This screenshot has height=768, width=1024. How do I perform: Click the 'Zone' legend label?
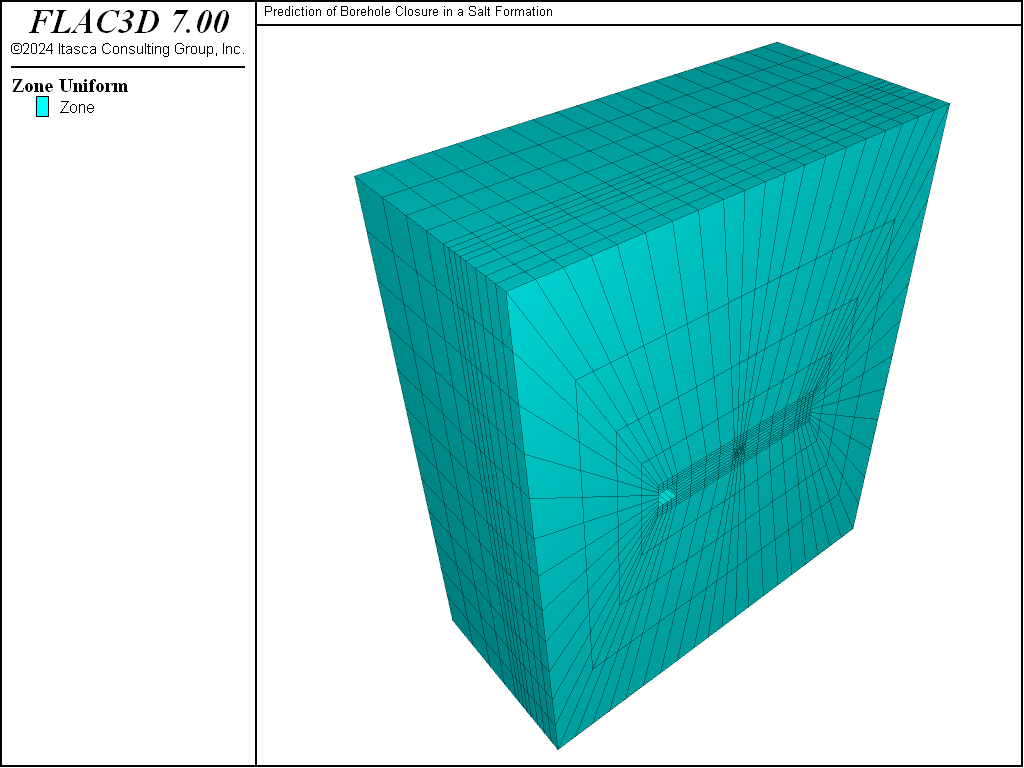(77, 108)
